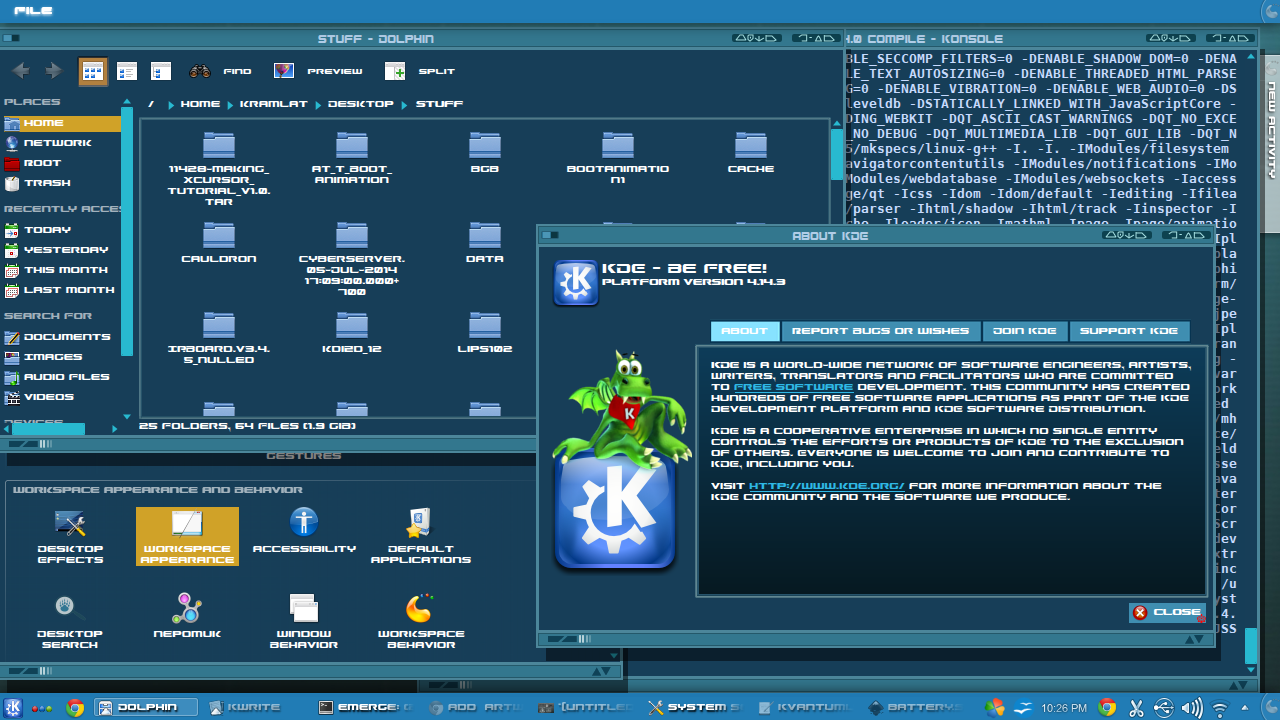Open Default Applications settings
The image size is (1280, 720).
[x=420, y=537]
